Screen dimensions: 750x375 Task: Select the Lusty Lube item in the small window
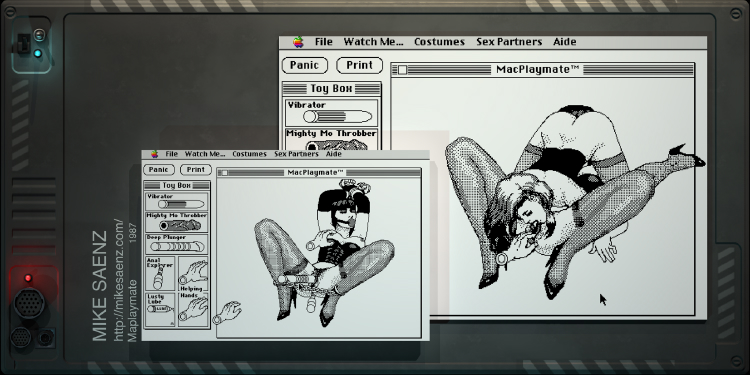[160, 309]
